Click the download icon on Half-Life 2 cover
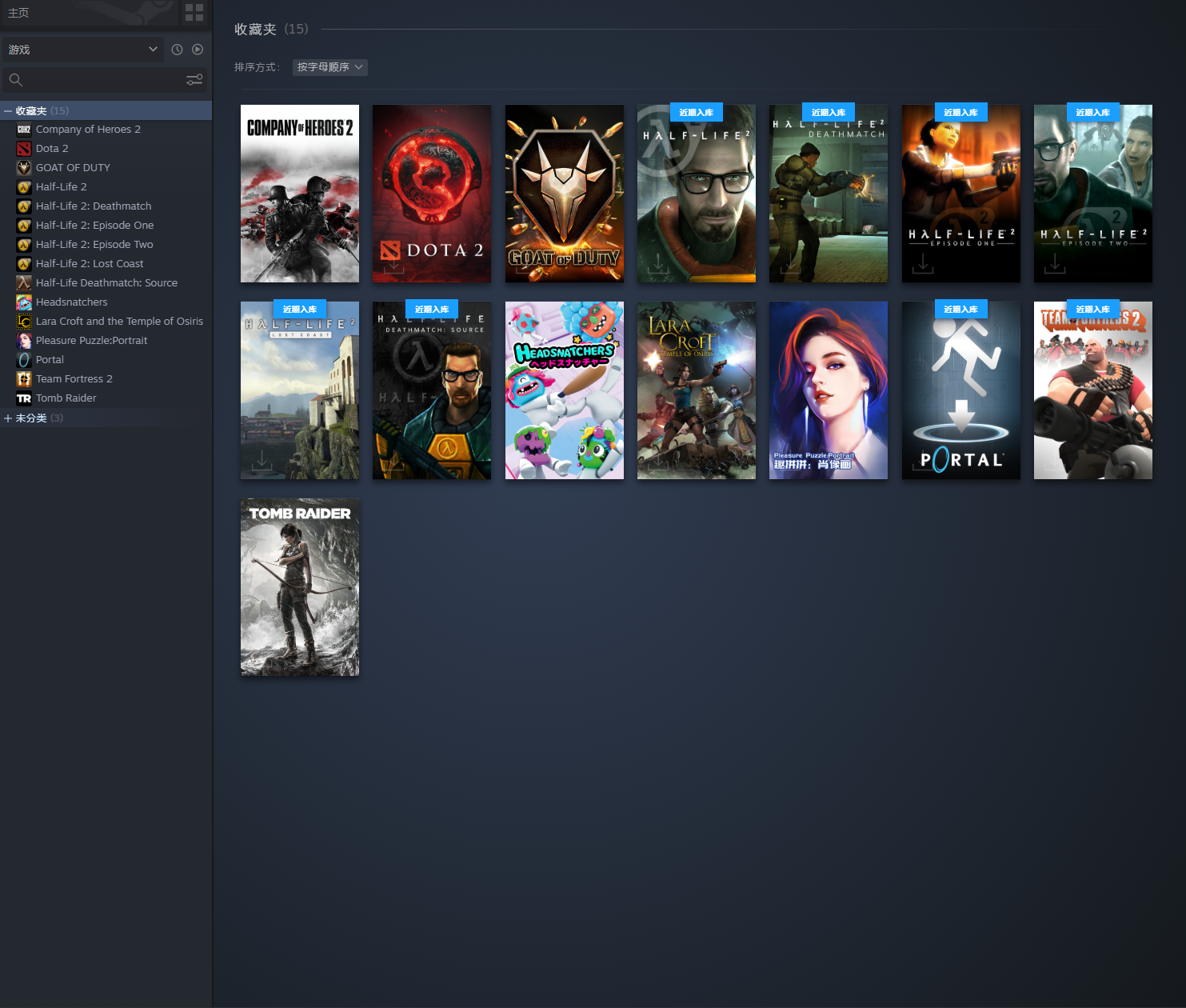The width and height of the screenshot is (1186, 1008). pyautogui.click(x=658, y=263)
